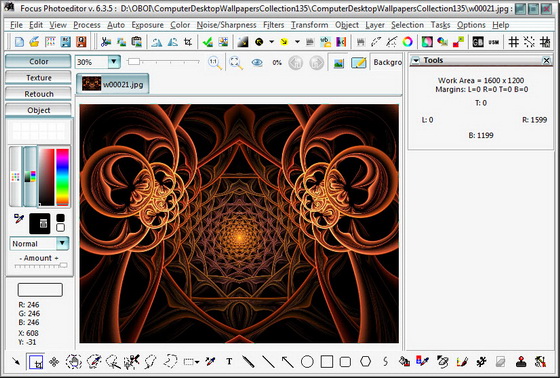Open the zoom 30% dropdown
The height and width of the screenshot is (378, 560).
click(114, 62)
